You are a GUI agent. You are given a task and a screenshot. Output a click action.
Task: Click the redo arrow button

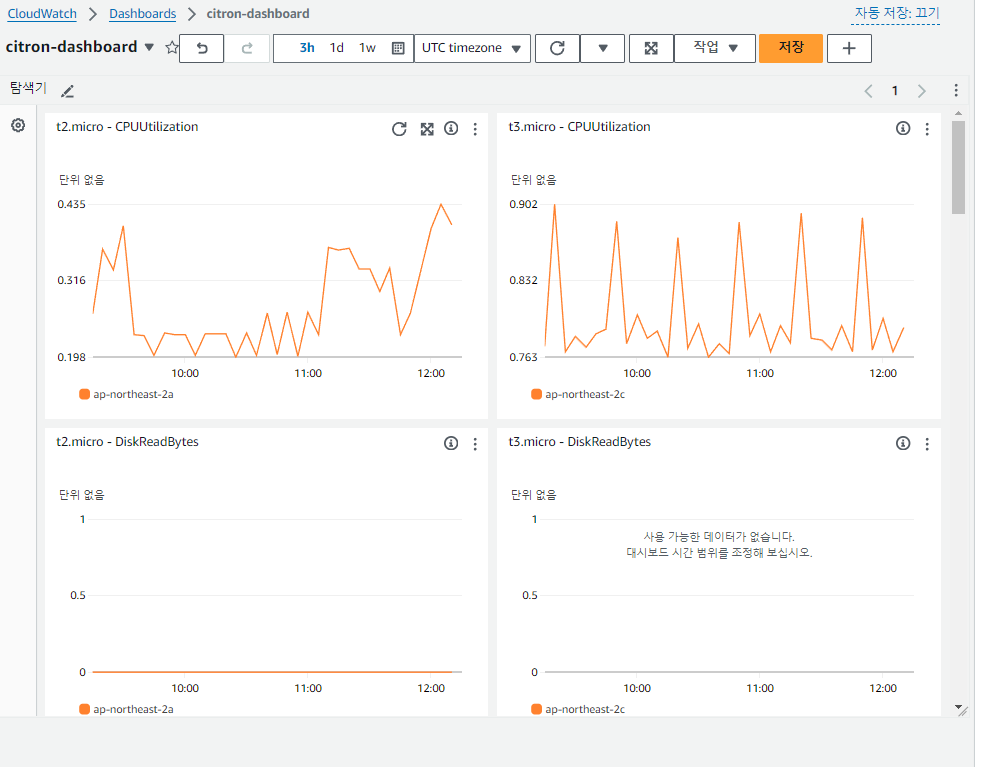pos(247,48)
